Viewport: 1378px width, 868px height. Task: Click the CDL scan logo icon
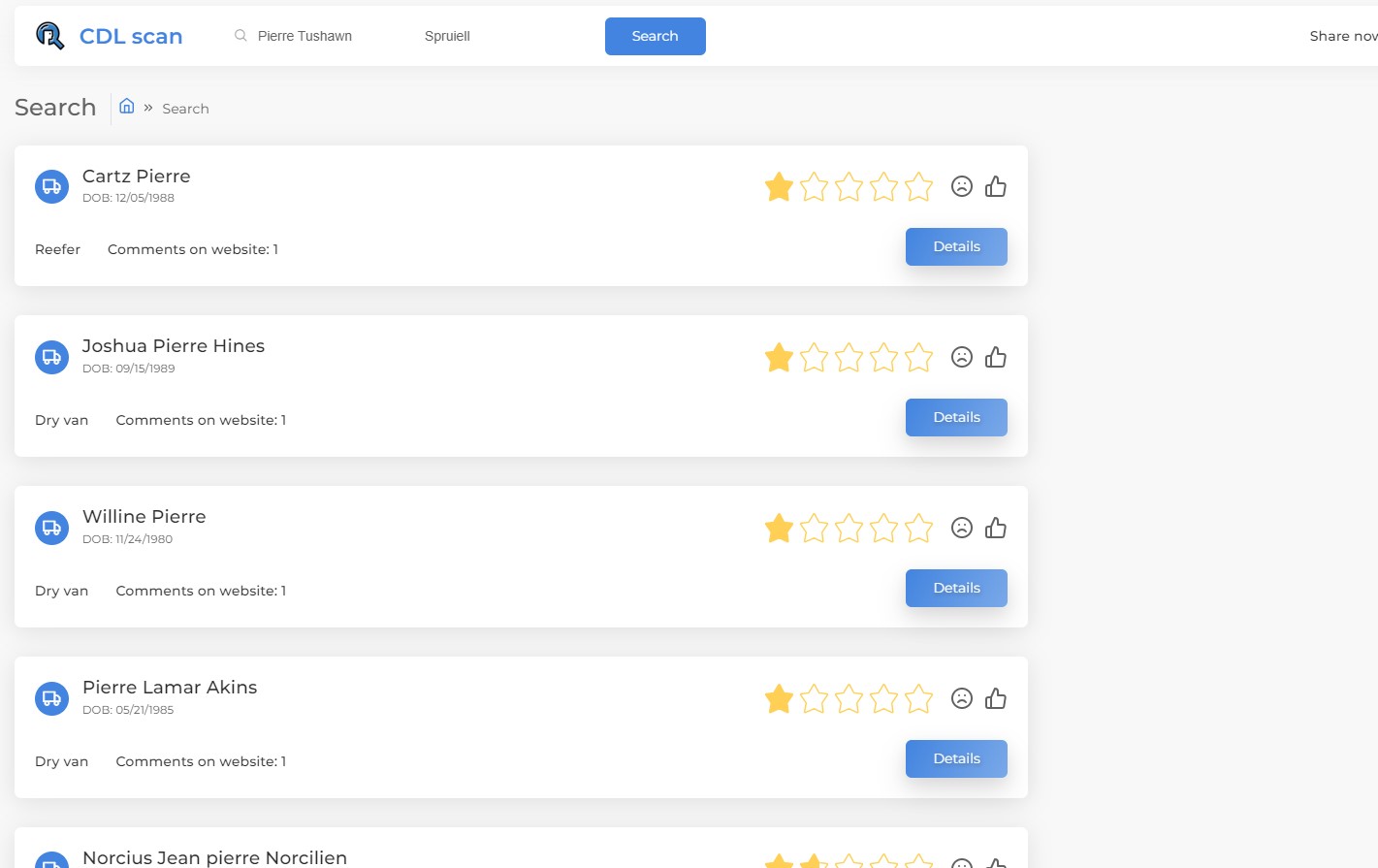49,36
